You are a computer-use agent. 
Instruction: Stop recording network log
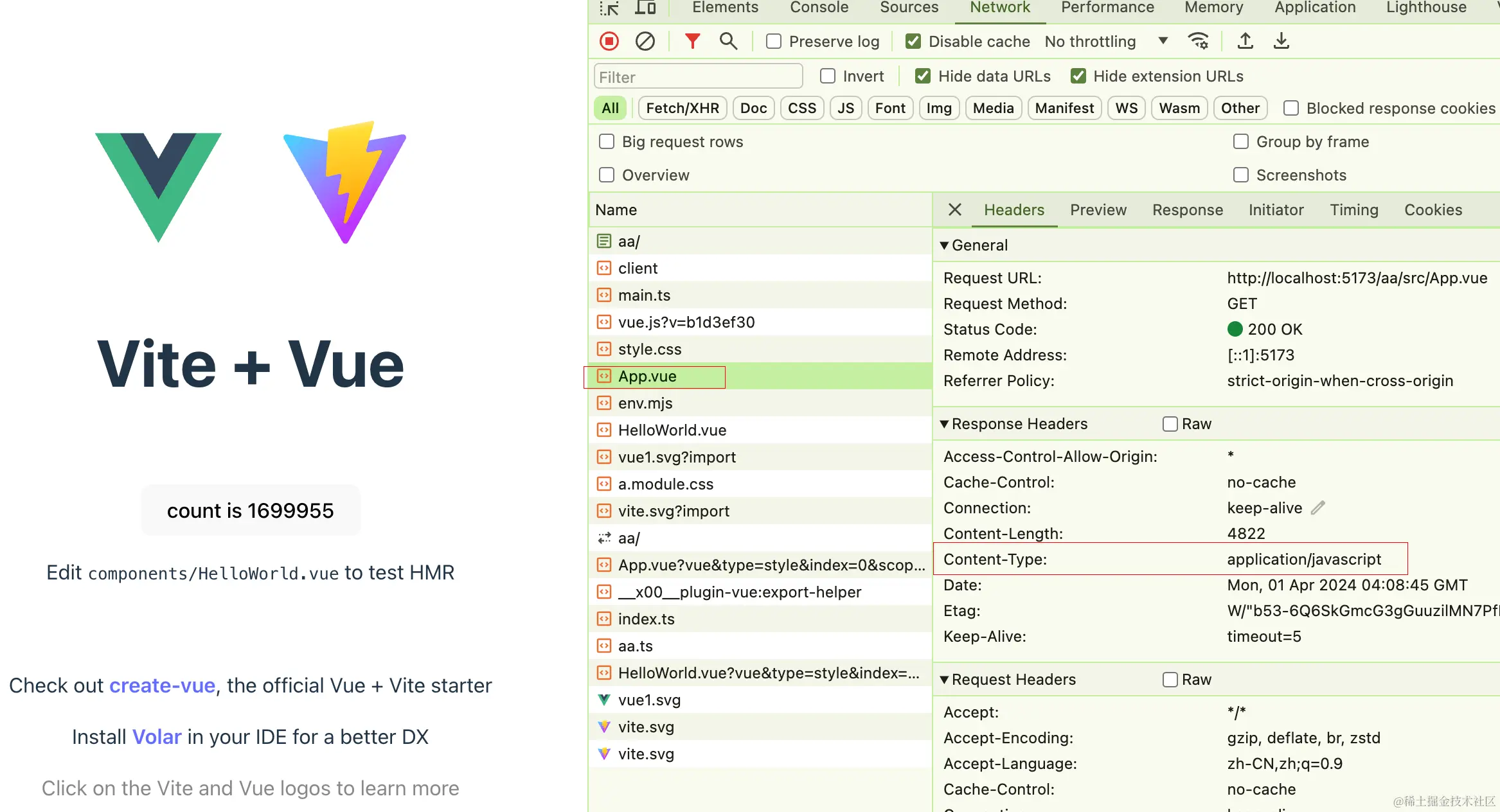(609, 42)
